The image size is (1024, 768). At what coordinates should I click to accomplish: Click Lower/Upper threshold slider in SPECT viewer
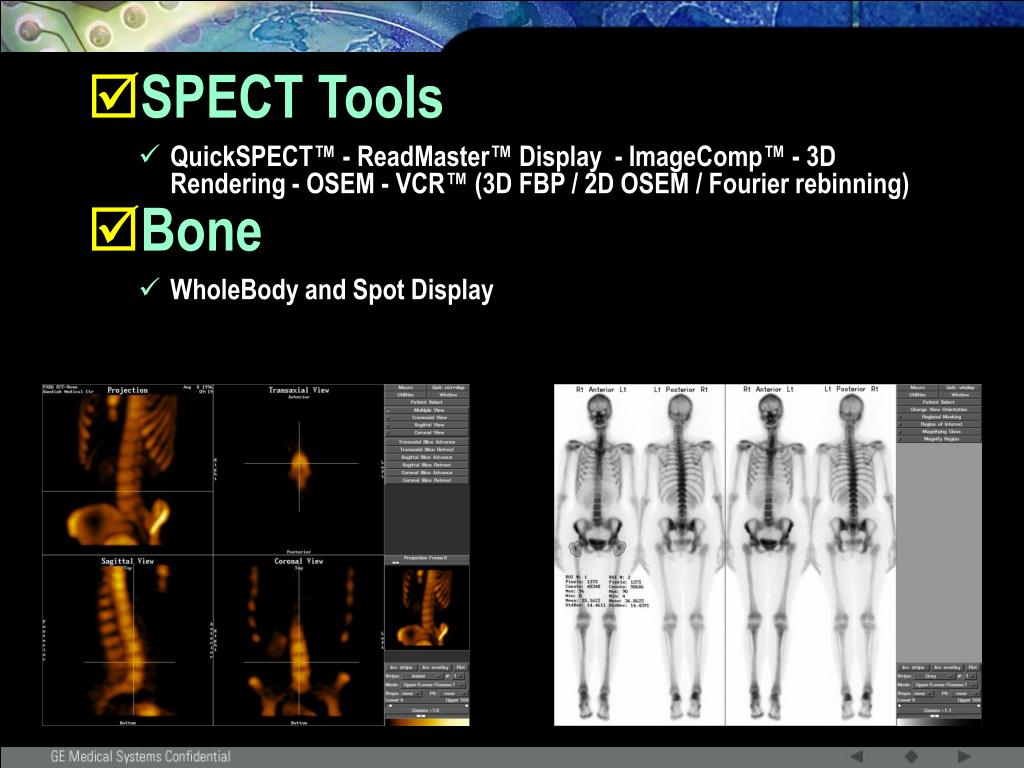pos(427,706)
